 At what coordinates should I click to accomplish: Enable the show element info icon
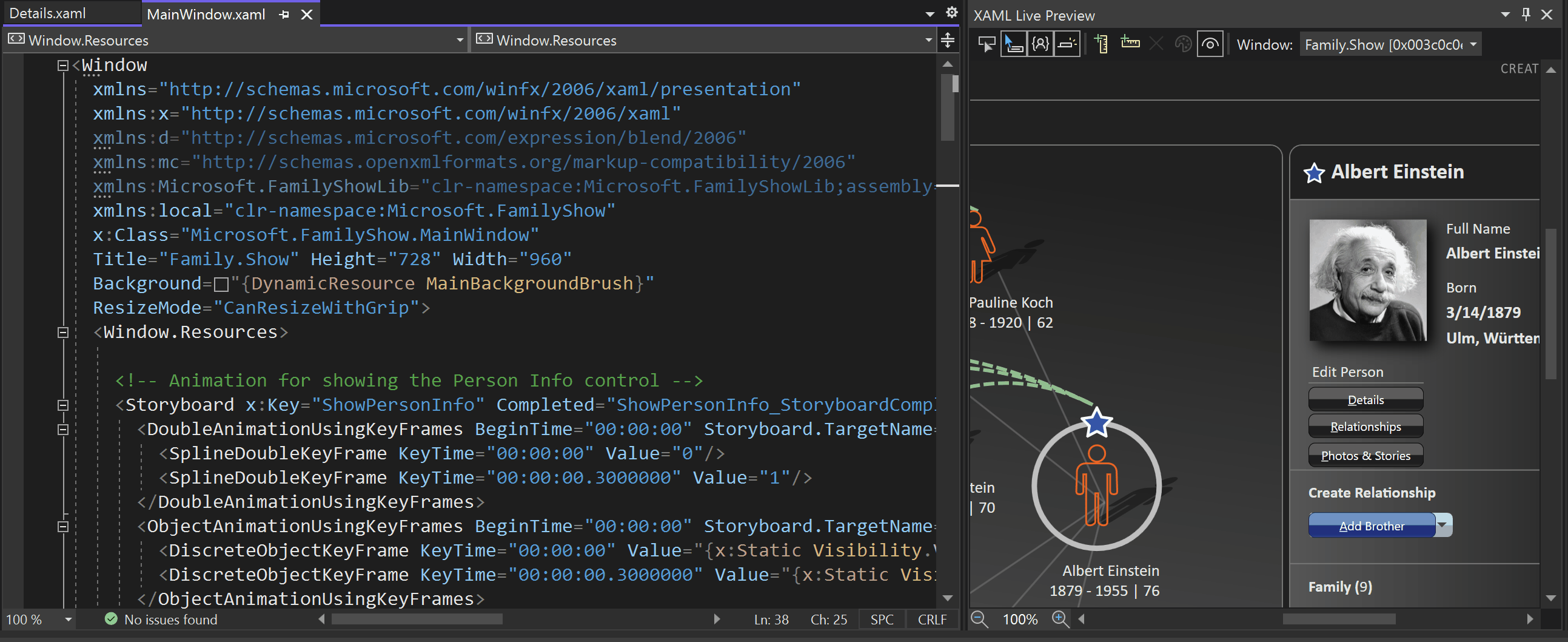(x=1040, y=43)
